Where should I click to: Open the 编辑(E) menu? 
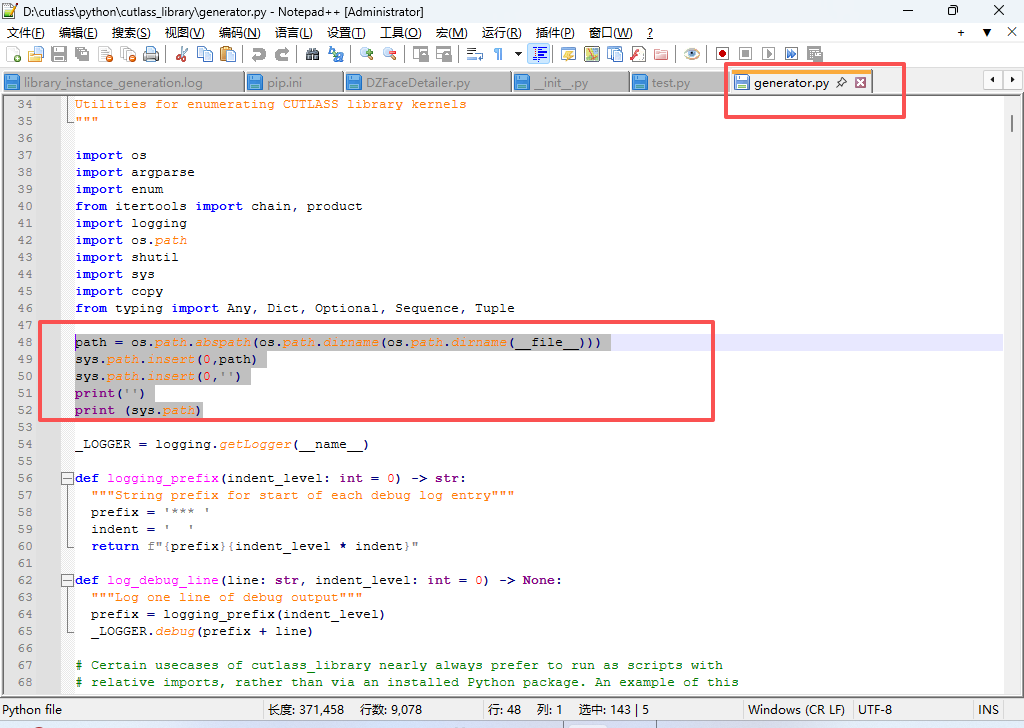click(78, 33)
